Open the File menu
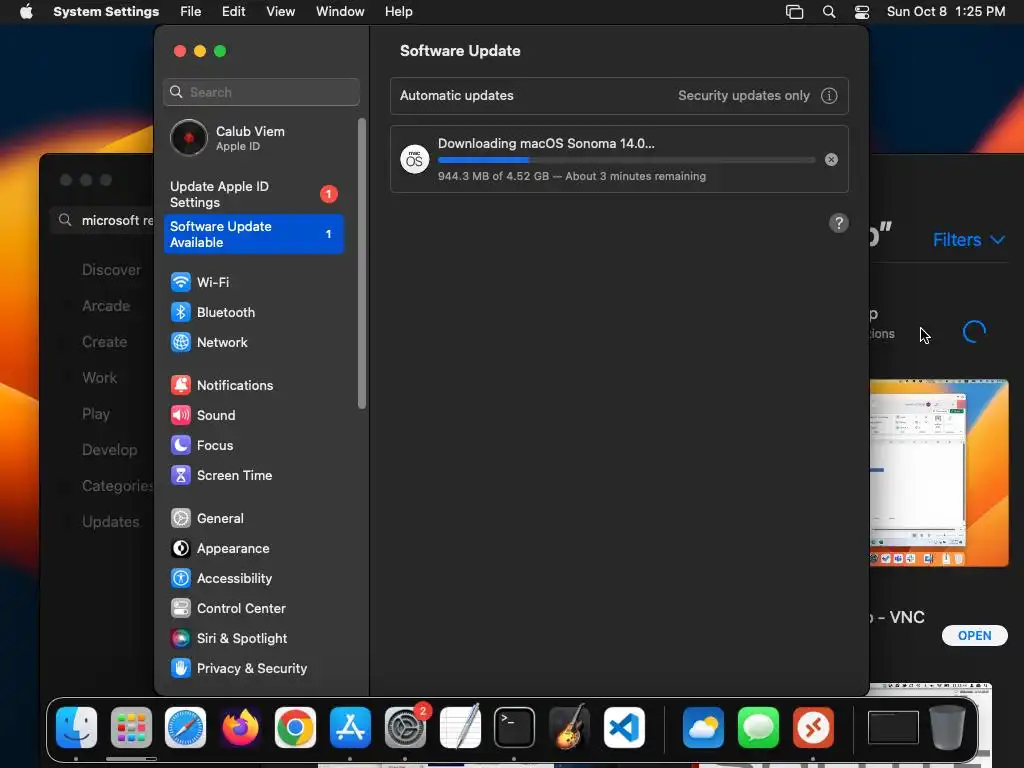The image size is (1024, 768). (x=191, y=12)
